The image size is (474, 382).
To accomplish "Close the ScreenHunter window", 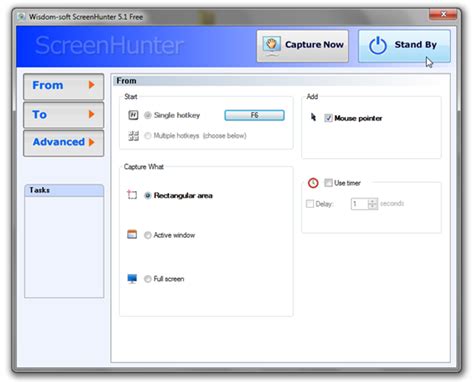I will pyautogui.click(x=443, y=14).
